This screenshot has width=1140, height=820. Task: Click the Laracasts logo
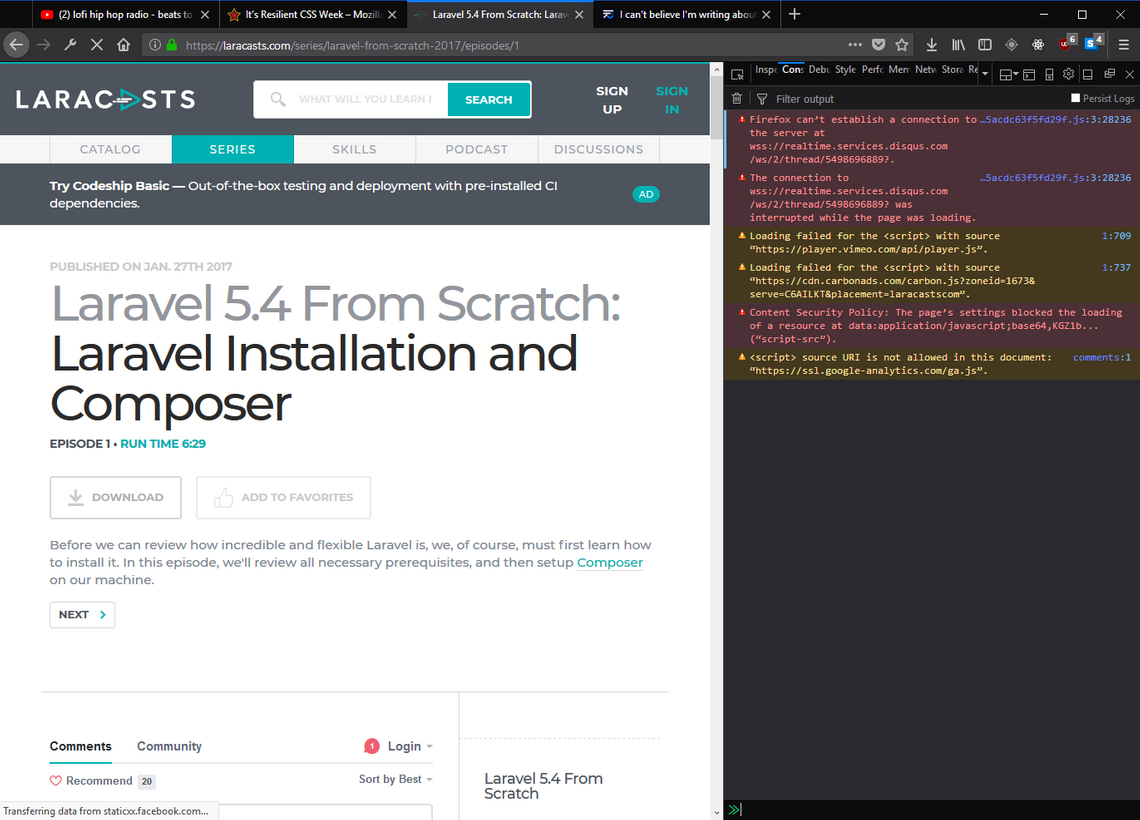pyautogui.click(x=105, y=100)
